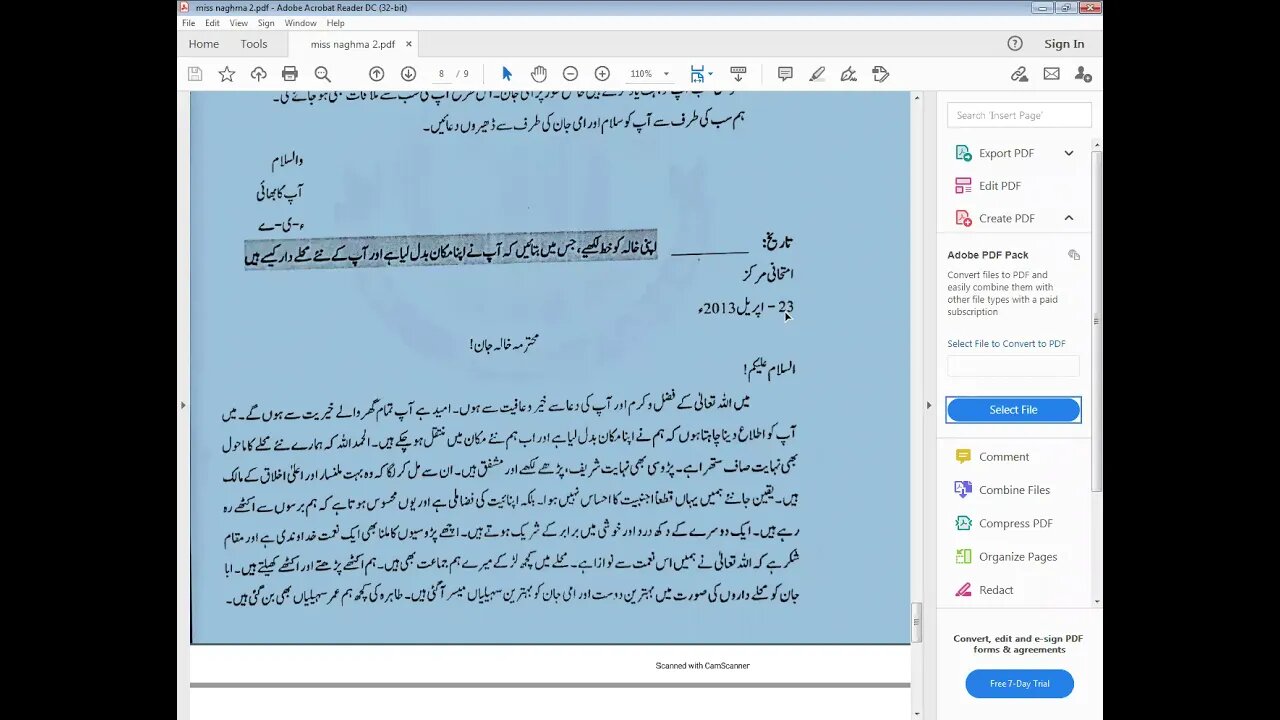Image resolution: width=1280 pixels, height=720 pixels.
Task: Click the stamp tool toolbar icon
Action: [x=880, y=74]
